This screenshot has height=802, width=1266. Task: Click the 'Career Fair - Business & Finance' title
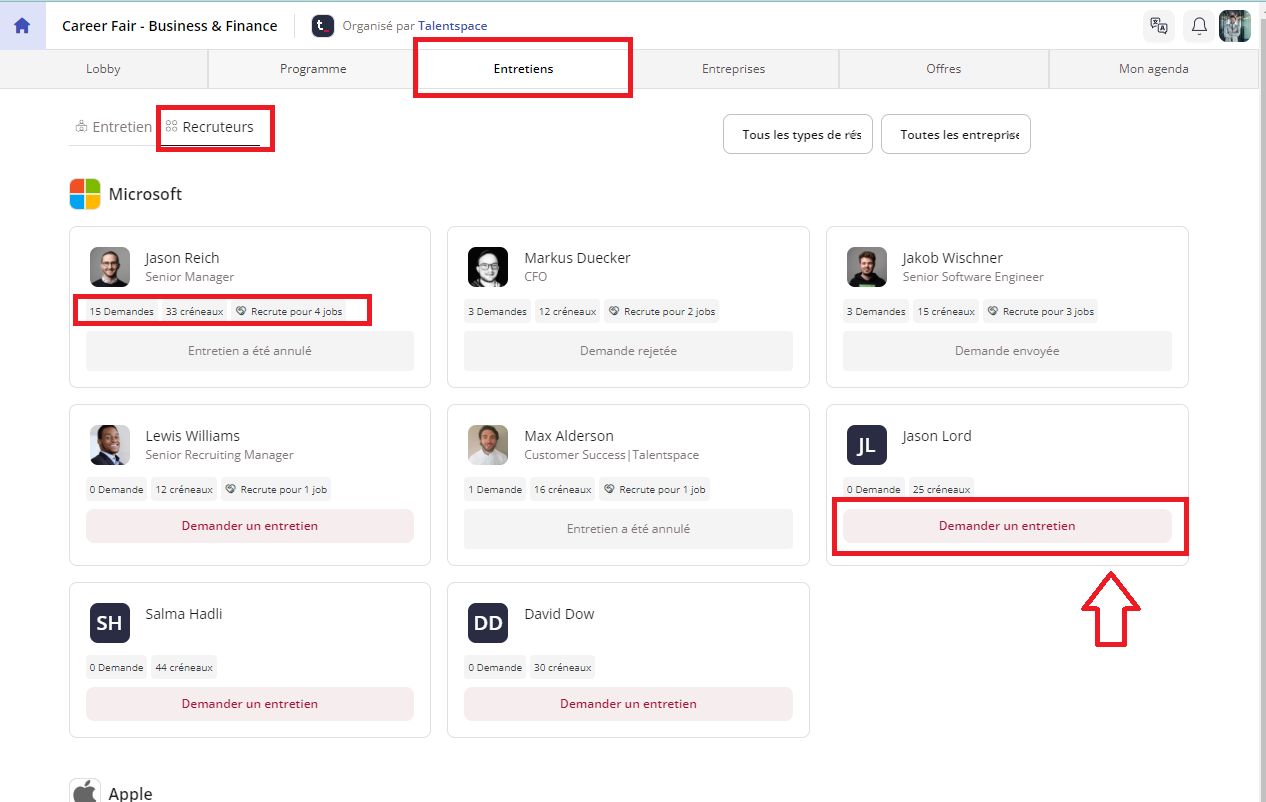pyautogui.click(x=170, y=26)
